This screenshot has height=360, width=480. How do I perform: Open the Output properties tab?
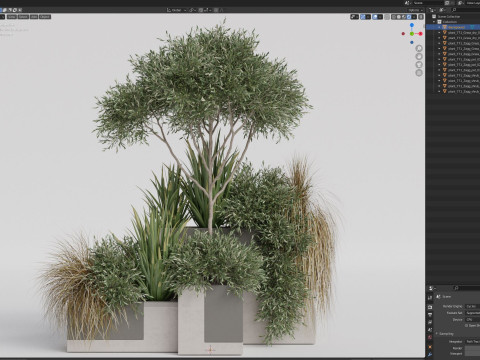(x=430, y=314)
